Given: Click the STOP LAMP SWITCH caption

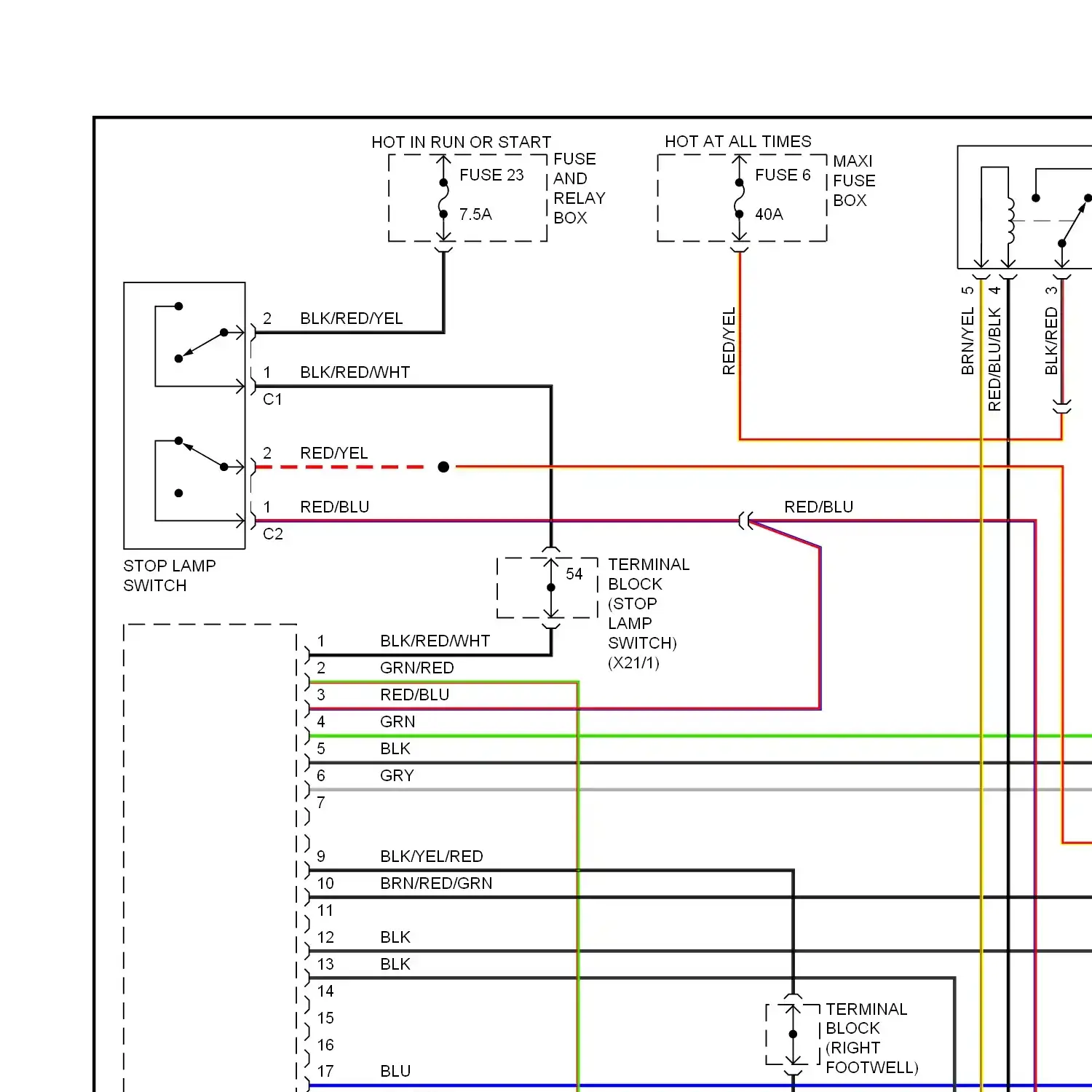Looking at the screenshot, I should pos(170,575).
